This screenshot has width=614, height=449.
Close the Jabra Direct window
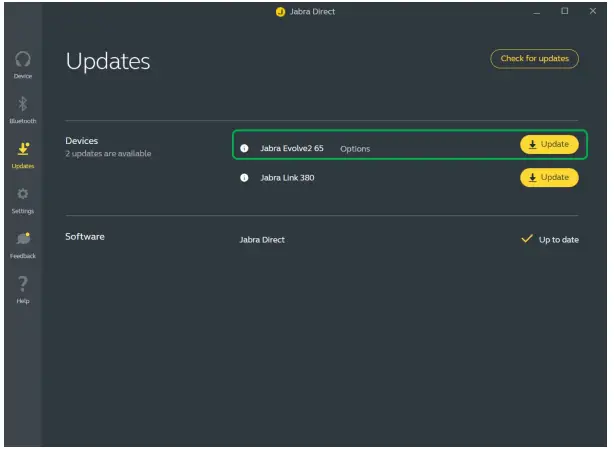point(593,11)
